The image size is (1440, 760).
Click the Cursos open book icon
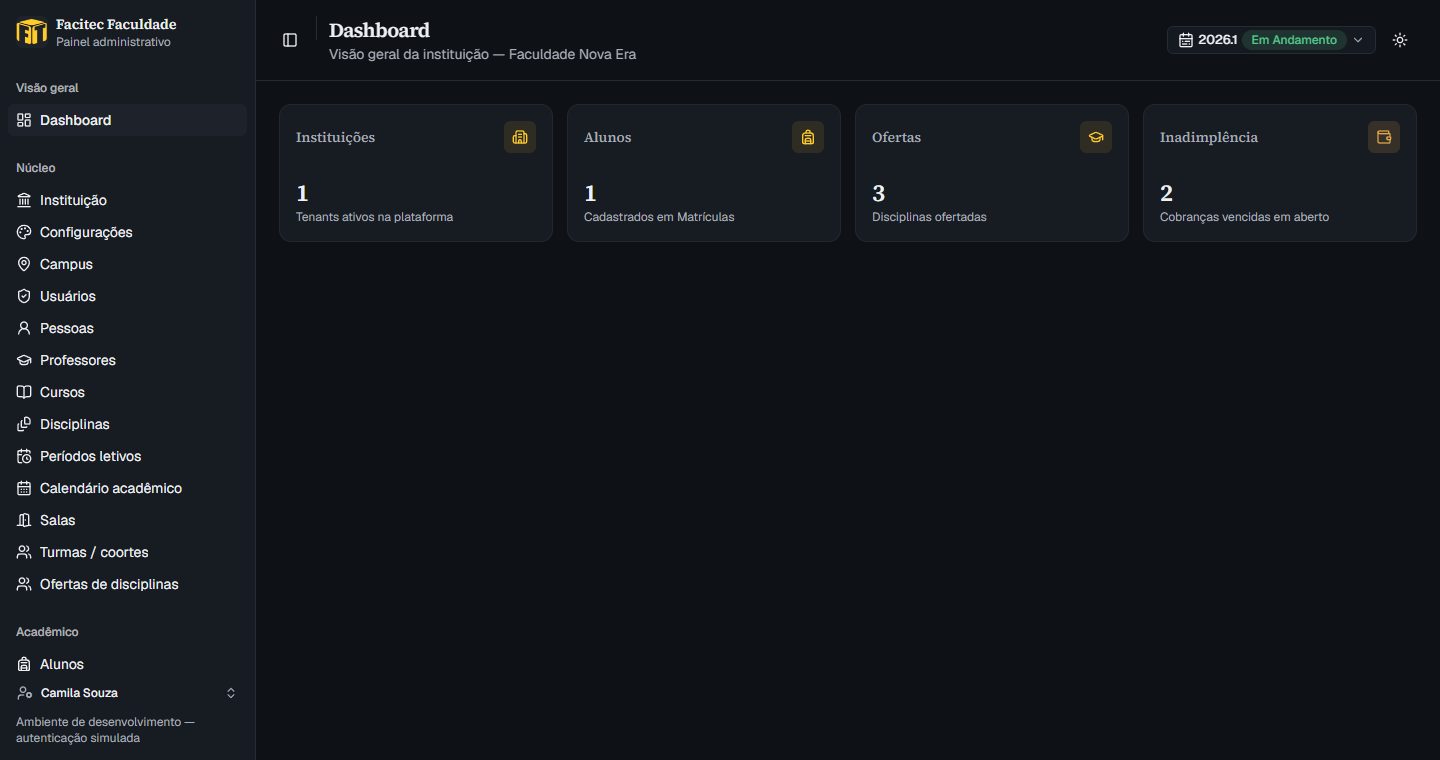pyautogui.click(x=24, y=392)
